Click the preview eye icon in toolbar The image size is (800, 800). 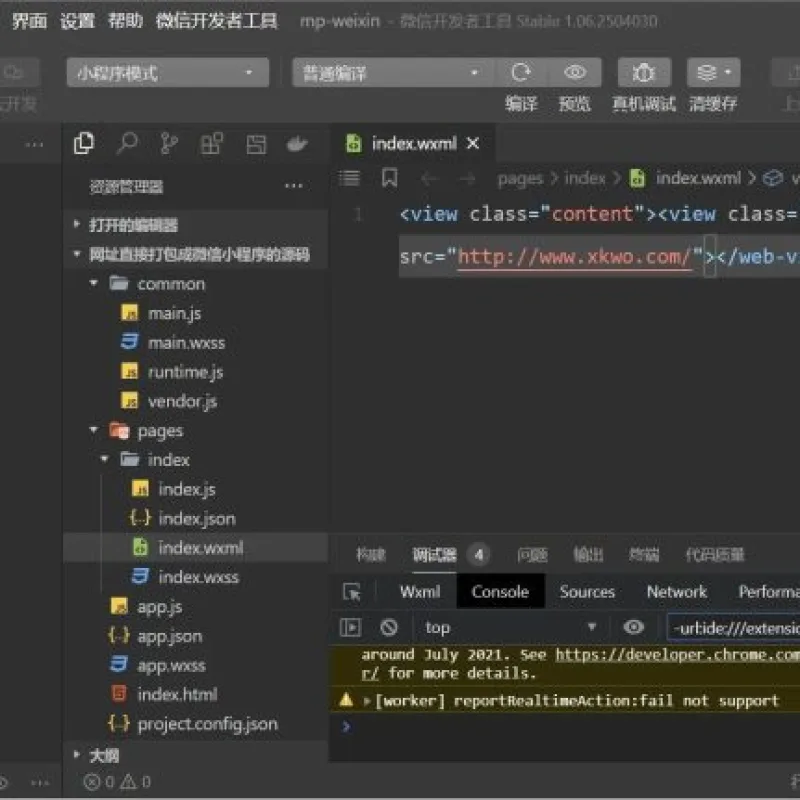coord(575,72)
